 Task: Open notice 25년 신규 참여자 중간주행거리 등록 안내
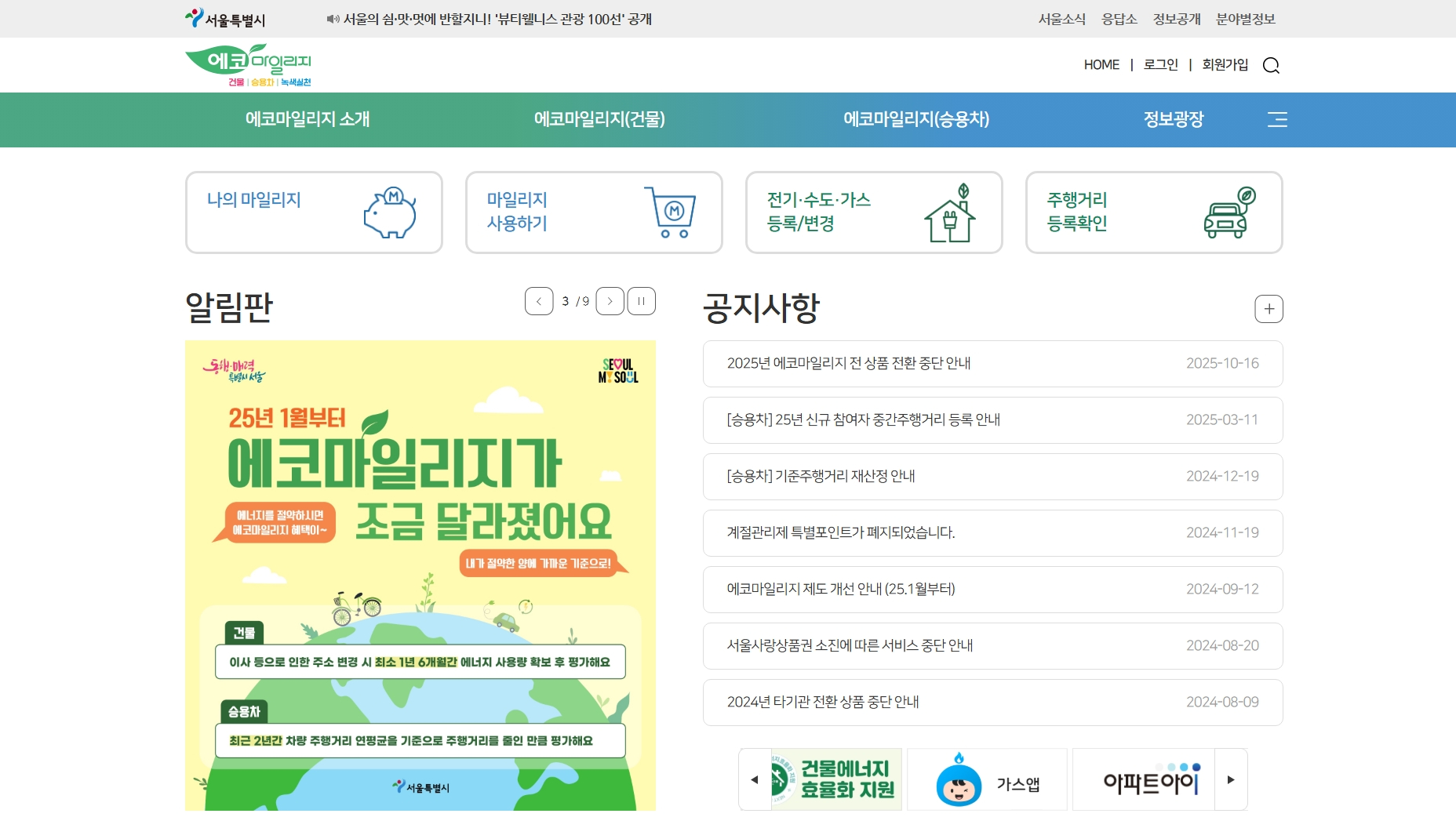(x=993, y=420)
